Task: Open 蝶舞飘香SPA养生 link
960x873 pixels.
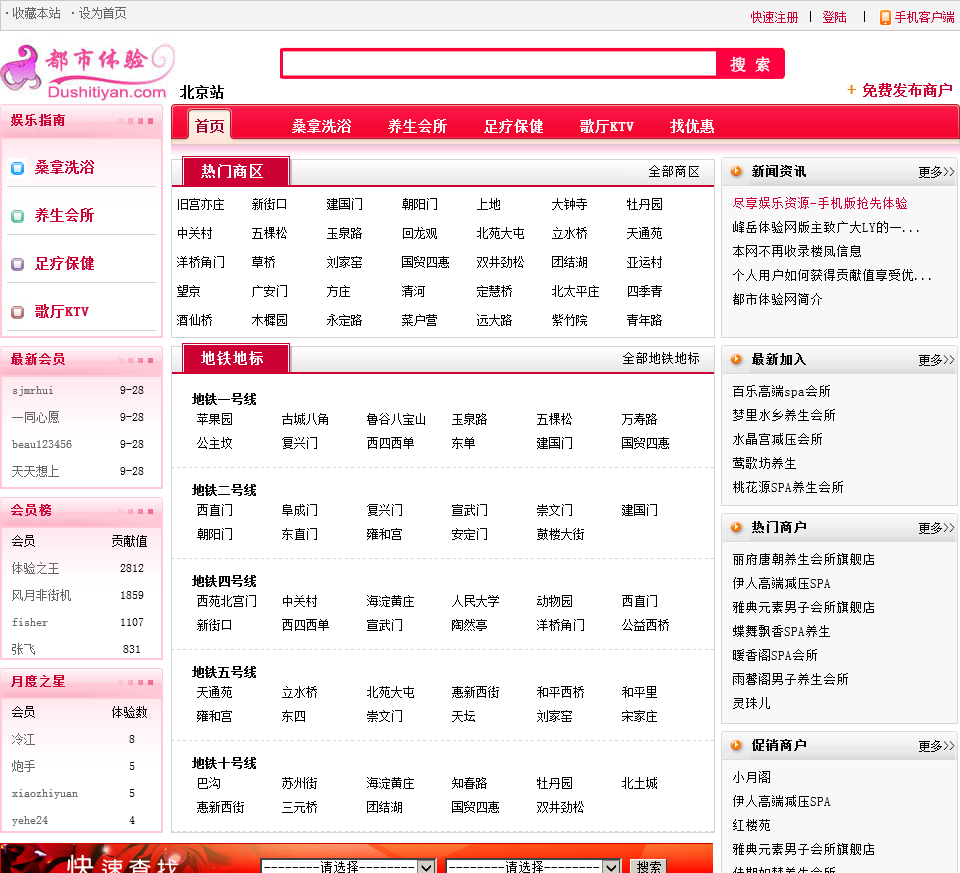Action: click(x=781, y=632)
